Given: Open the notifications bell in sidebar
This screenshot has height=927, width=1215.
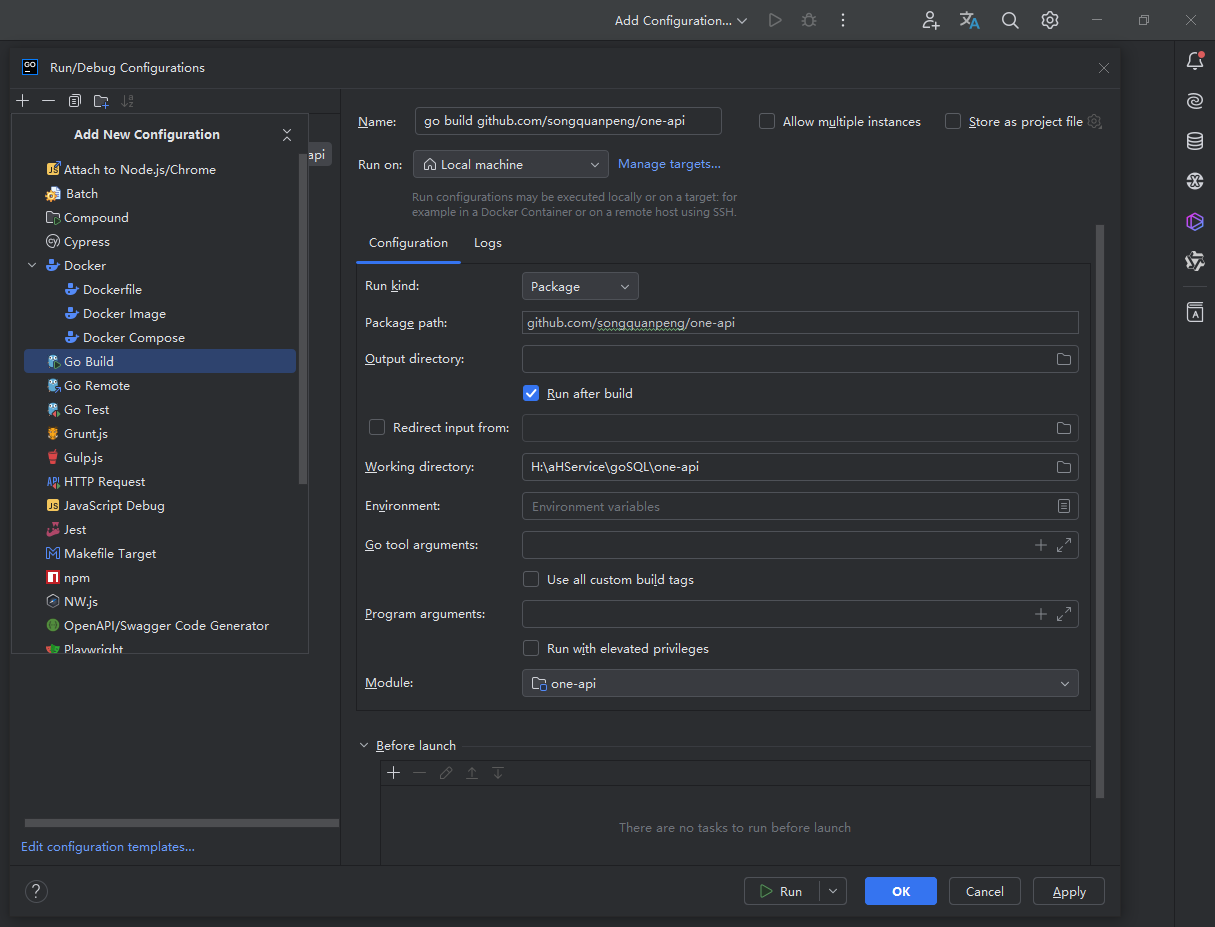Looking at the screenshot, I should click(1194, 62).
